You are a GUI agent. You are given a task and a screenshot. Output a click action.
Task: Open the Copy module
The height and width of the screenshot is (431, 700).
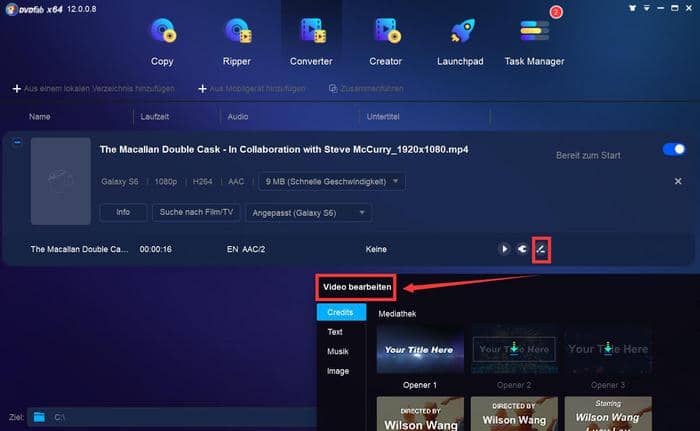162,42
